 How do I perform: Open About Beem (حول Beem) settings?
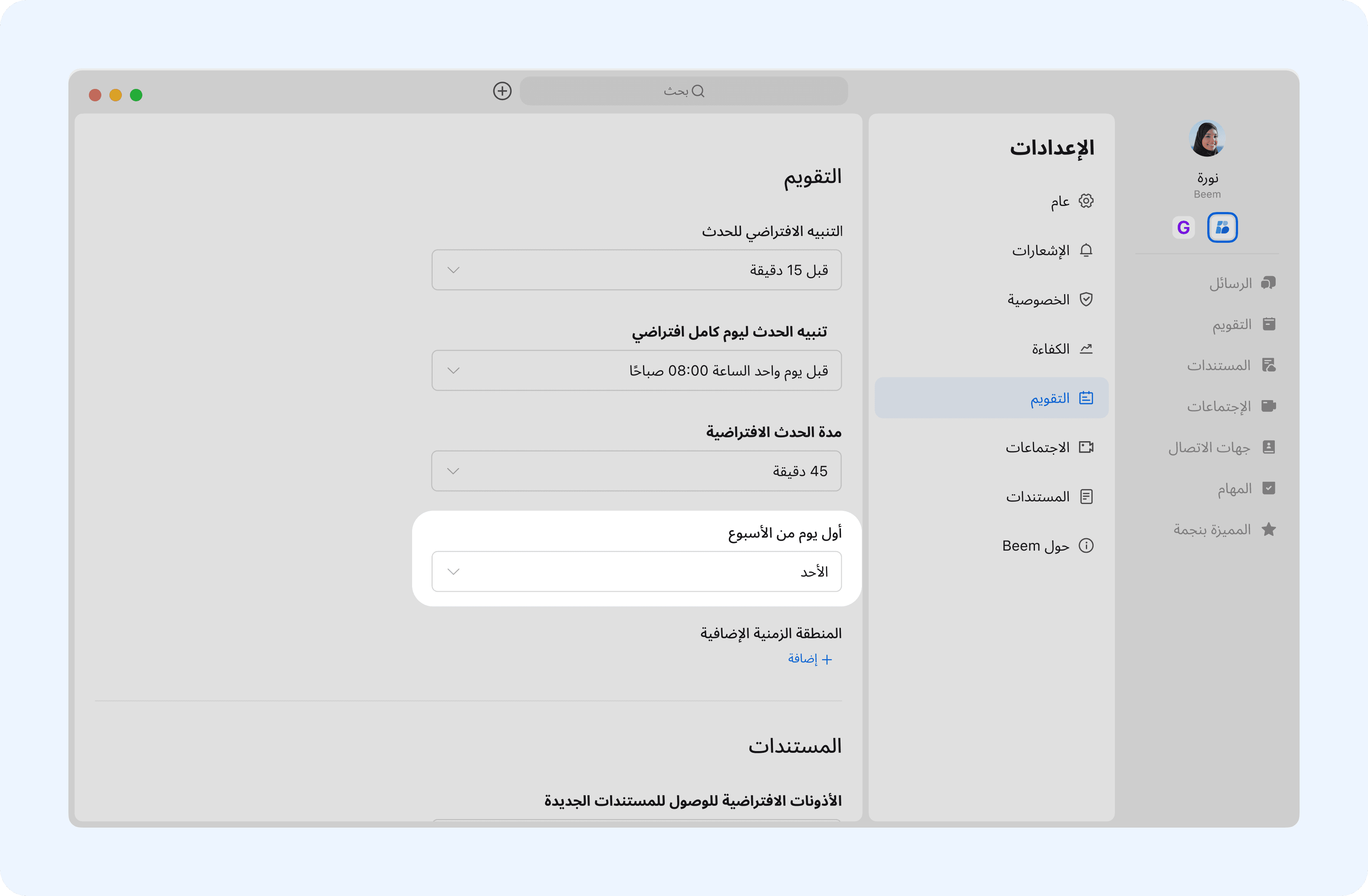coord(1047,546)
